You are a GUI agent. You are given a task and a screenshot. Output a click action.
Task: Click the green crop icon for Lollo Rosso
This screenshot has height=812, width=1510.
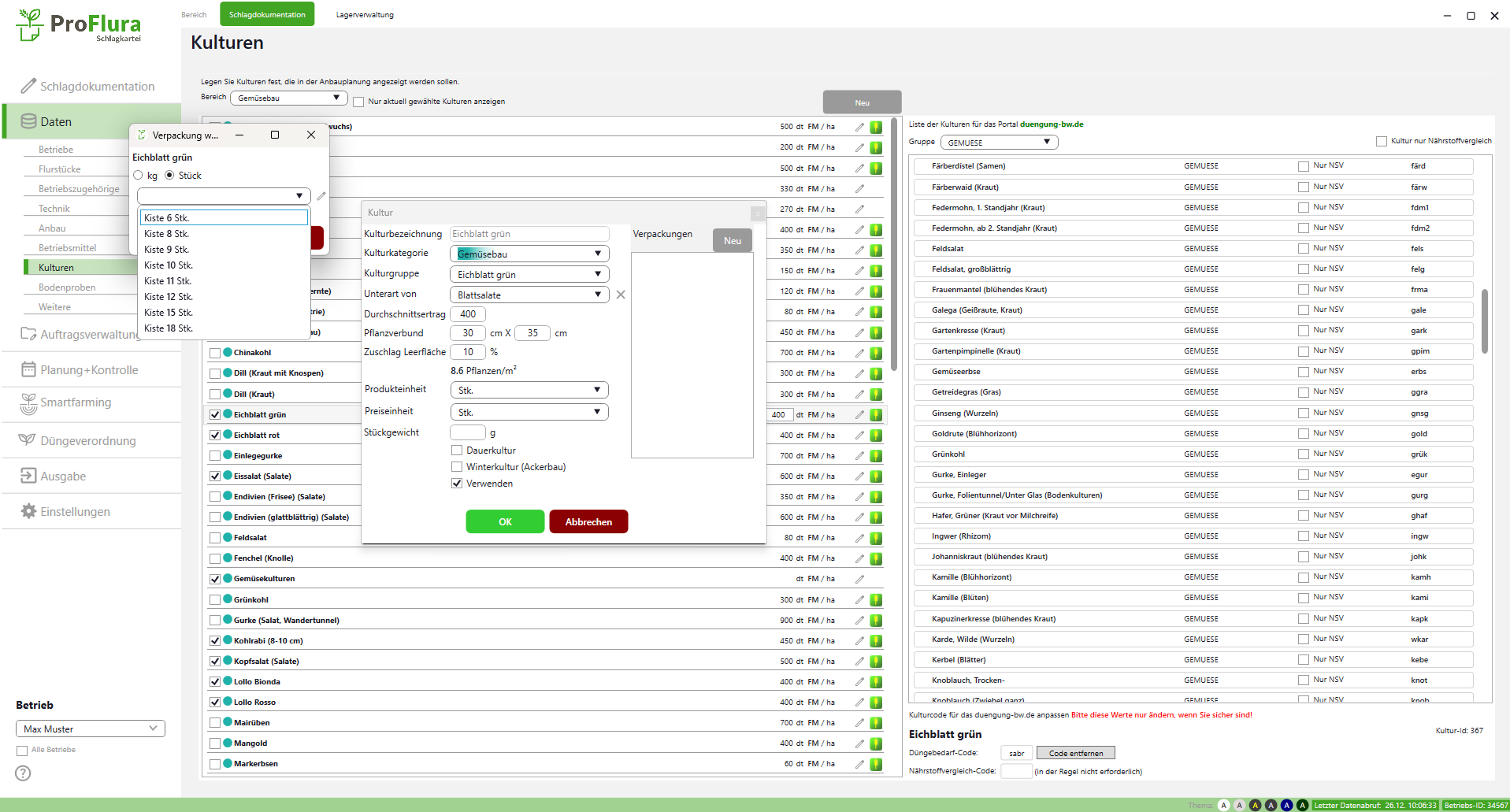(x=876, y=703)
